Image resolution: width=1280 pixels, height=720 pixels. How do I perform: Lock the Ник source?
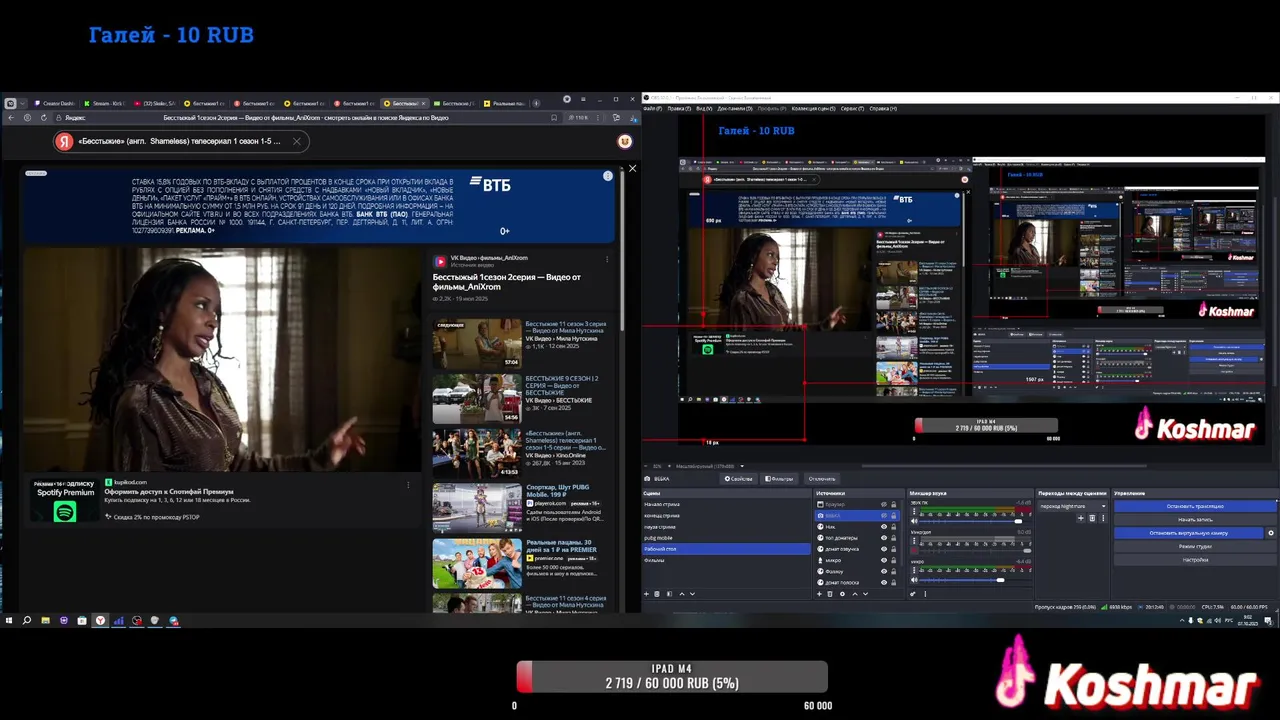(894, 527)
